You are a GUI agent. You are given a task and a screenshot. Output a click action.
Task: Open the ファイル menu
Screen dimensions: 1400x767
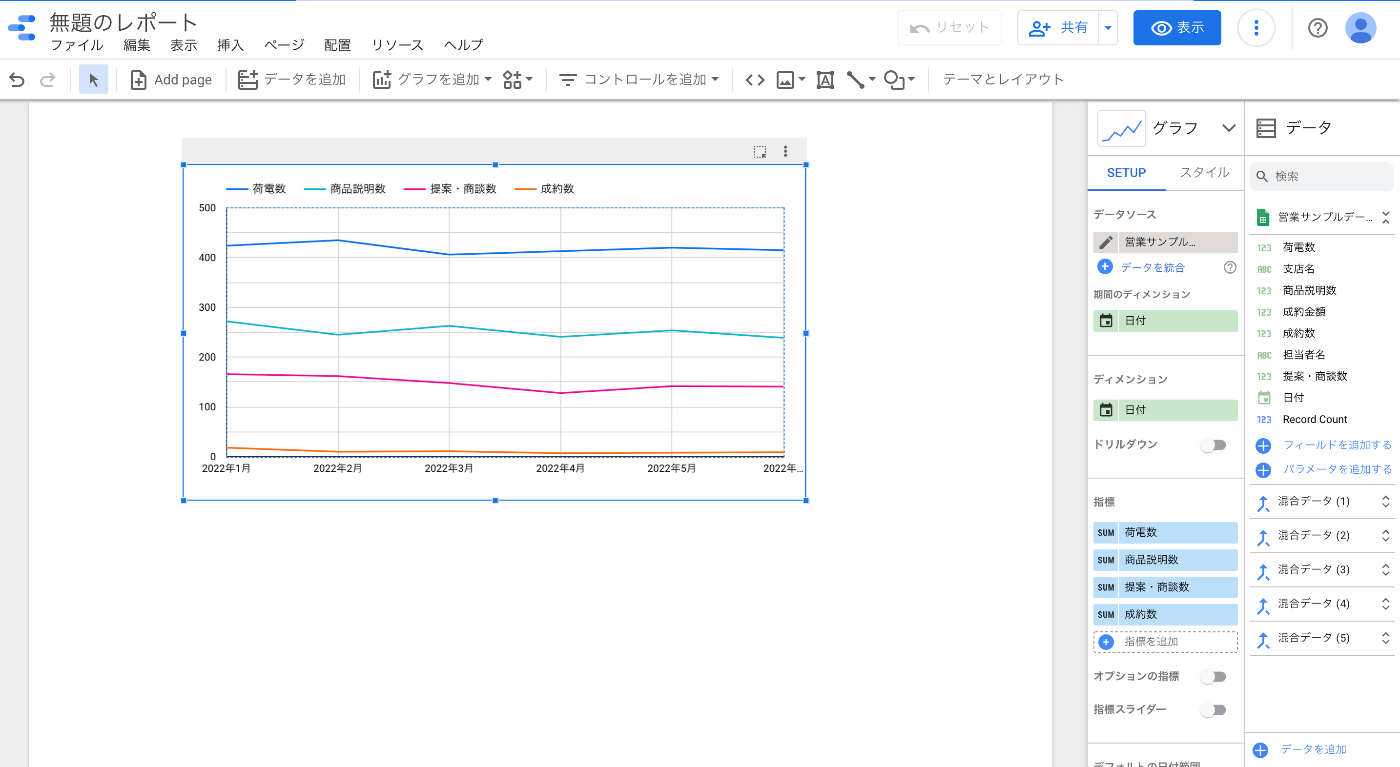[x=77, y=45]
